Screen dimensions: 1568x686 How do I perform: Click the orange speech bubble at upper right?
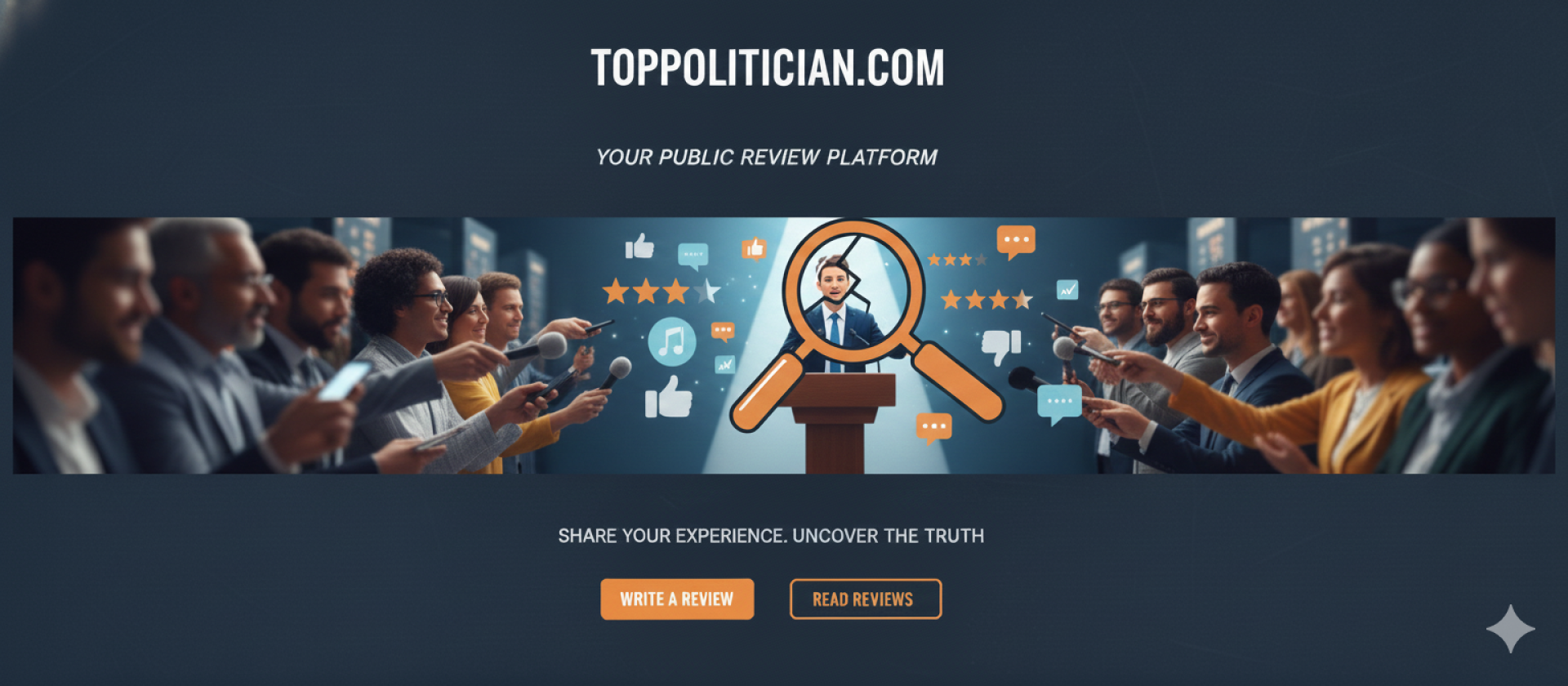[1016, 242]
